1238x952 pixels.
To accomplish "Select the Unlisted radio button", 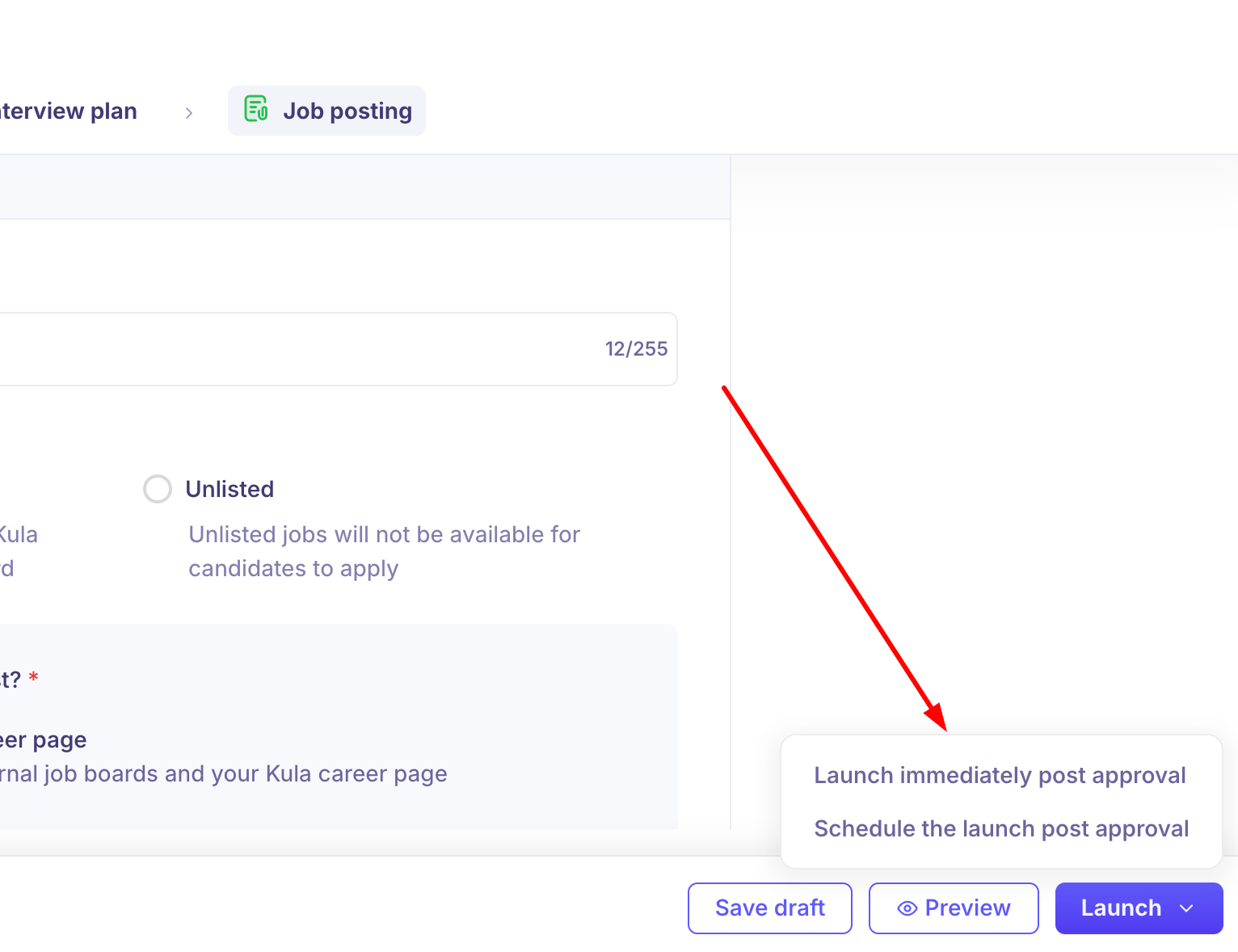I will [x=158, y=489].
